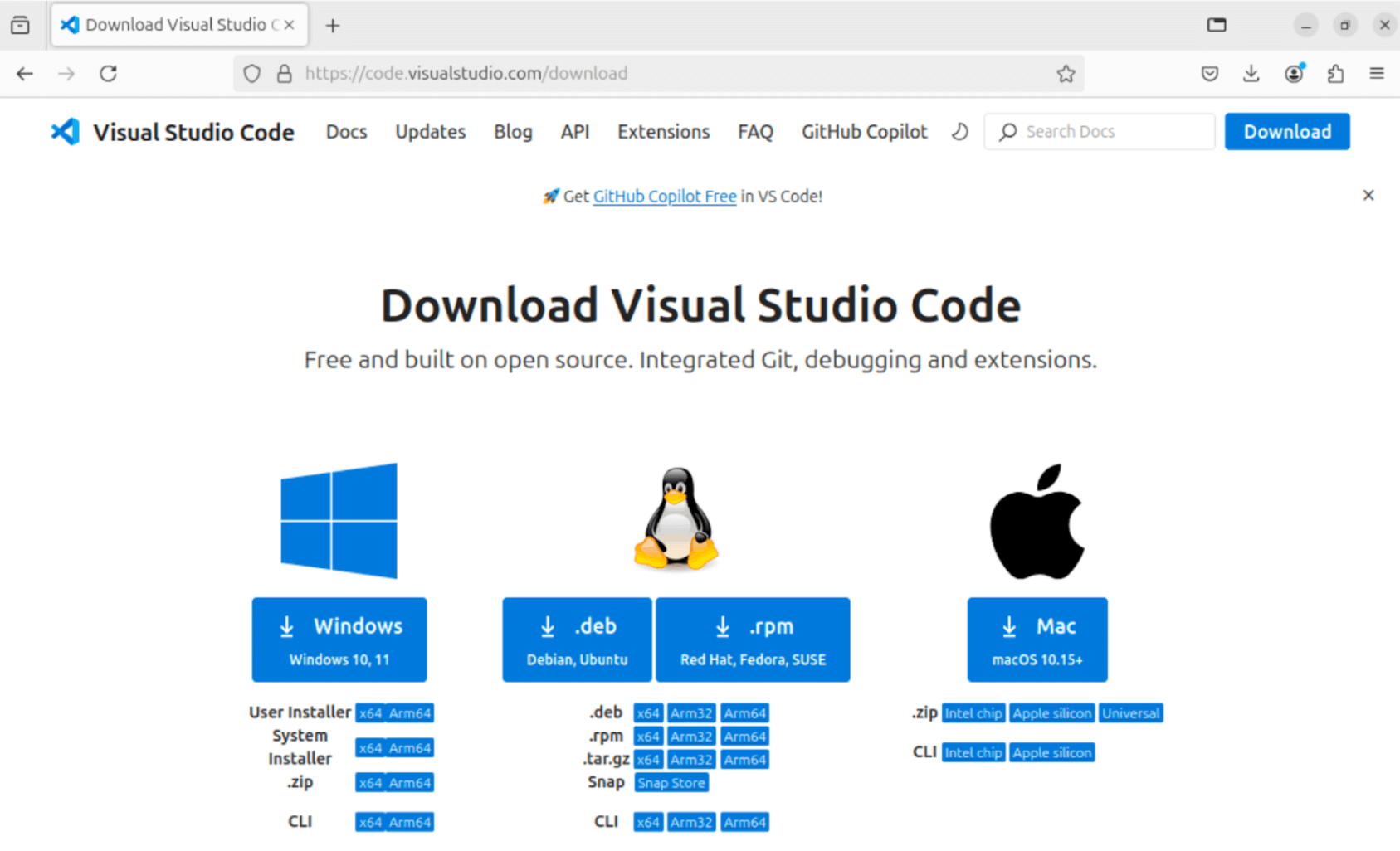Screen dimensions: 1400x851
Task: Bookmark this page via the star
Action: pyautogui.click(x=1065, y=73)
